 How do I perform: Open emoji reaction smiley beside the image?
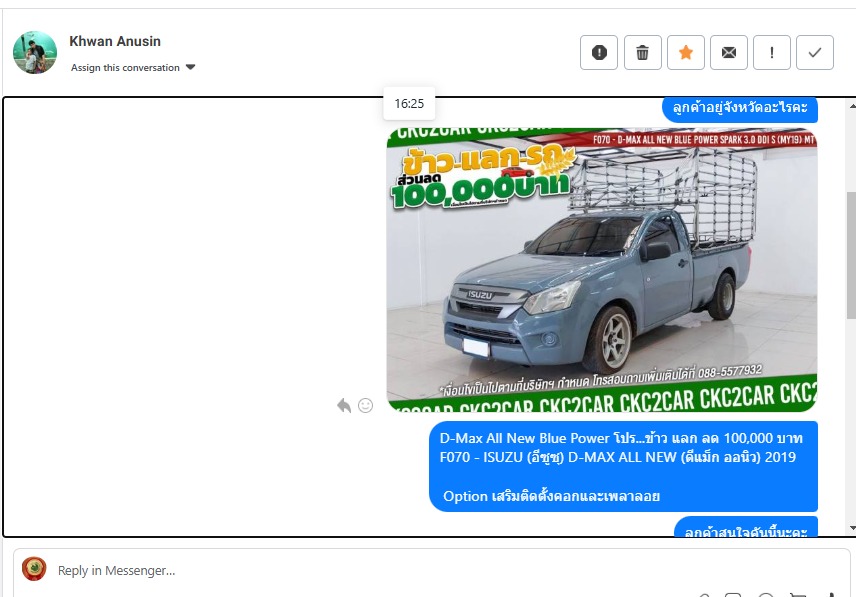(365, 405)
